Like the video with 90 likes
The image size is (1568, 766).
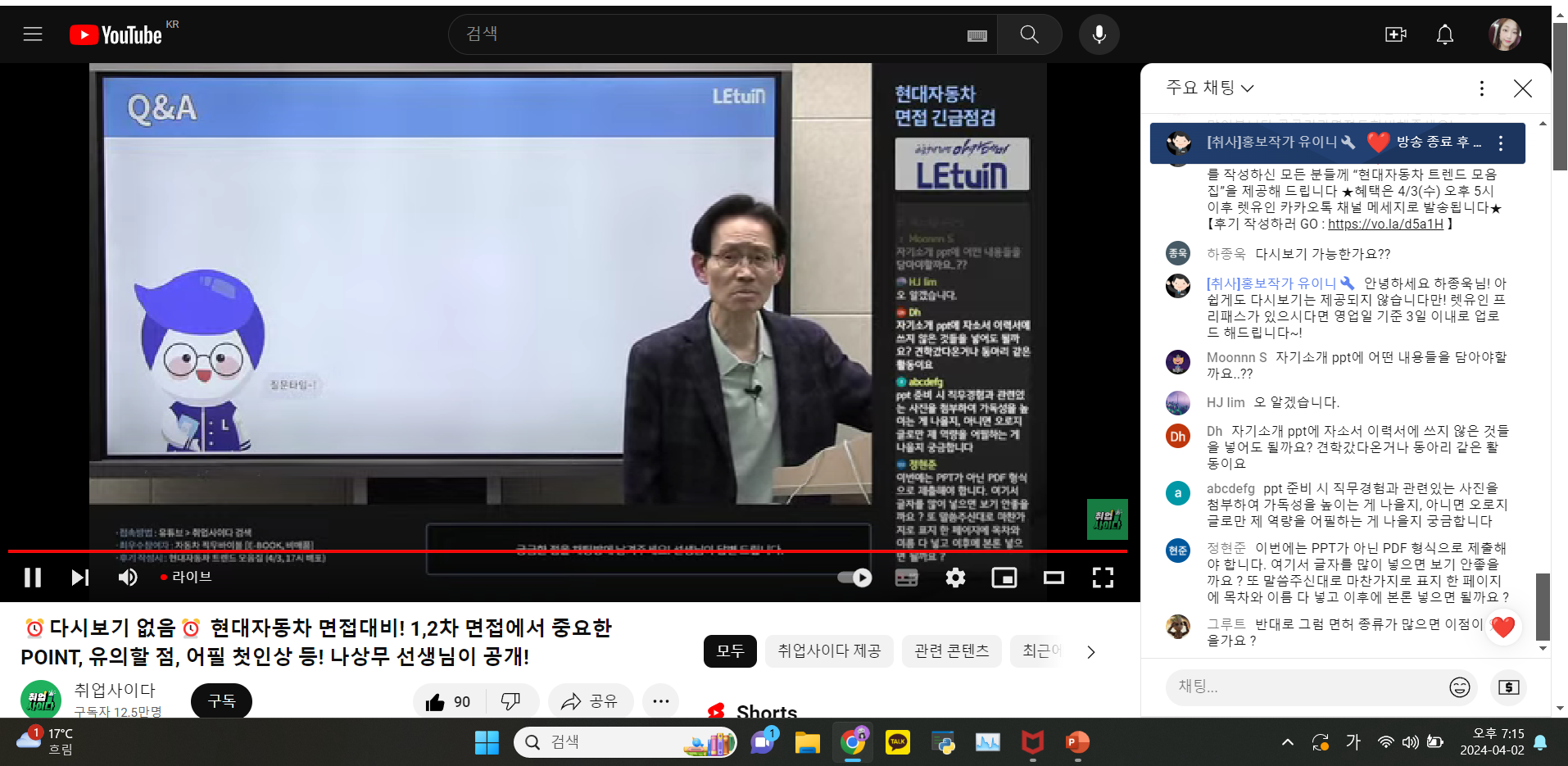point(449,701)
